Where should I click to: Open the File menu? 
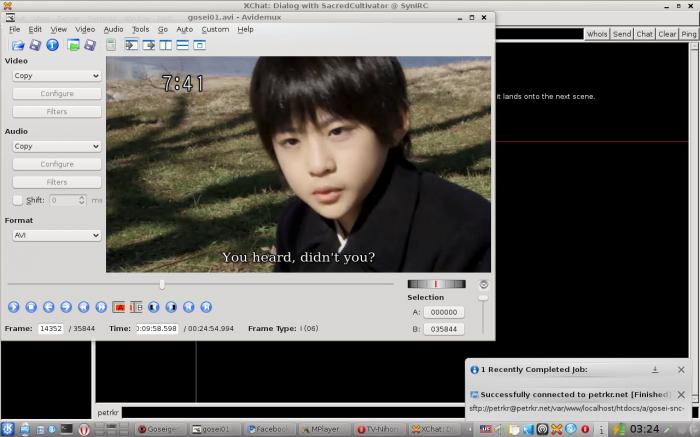pos(14,29)
